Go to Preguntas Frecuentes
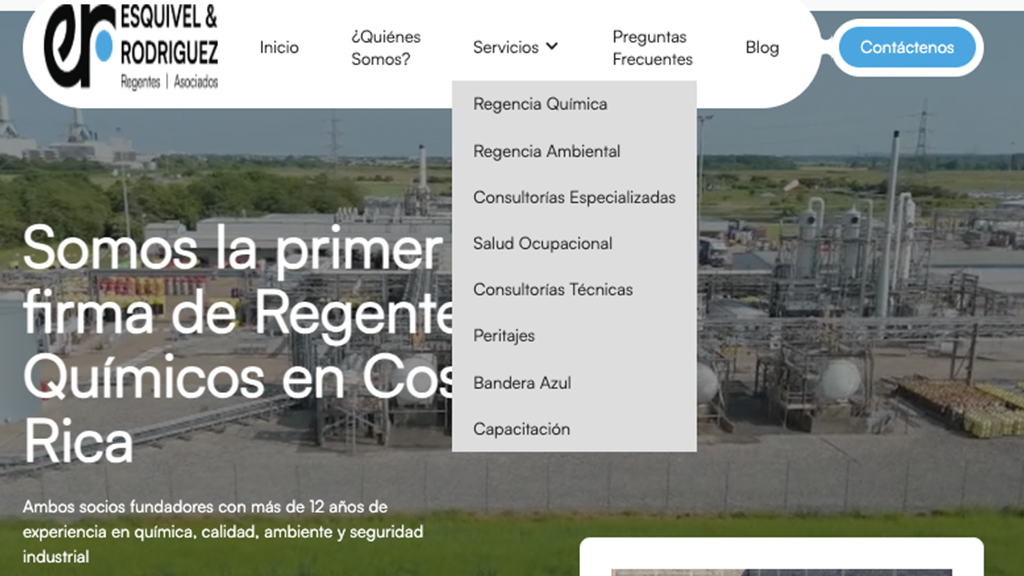 pyautogui.click(x=651, y=46)
